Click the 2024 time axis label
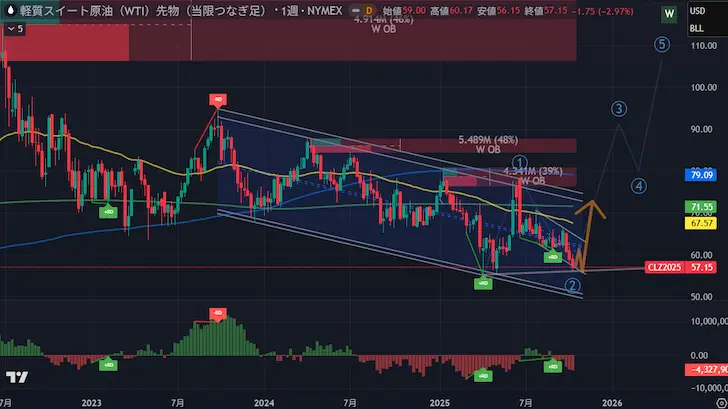 (x=264, y=400)
